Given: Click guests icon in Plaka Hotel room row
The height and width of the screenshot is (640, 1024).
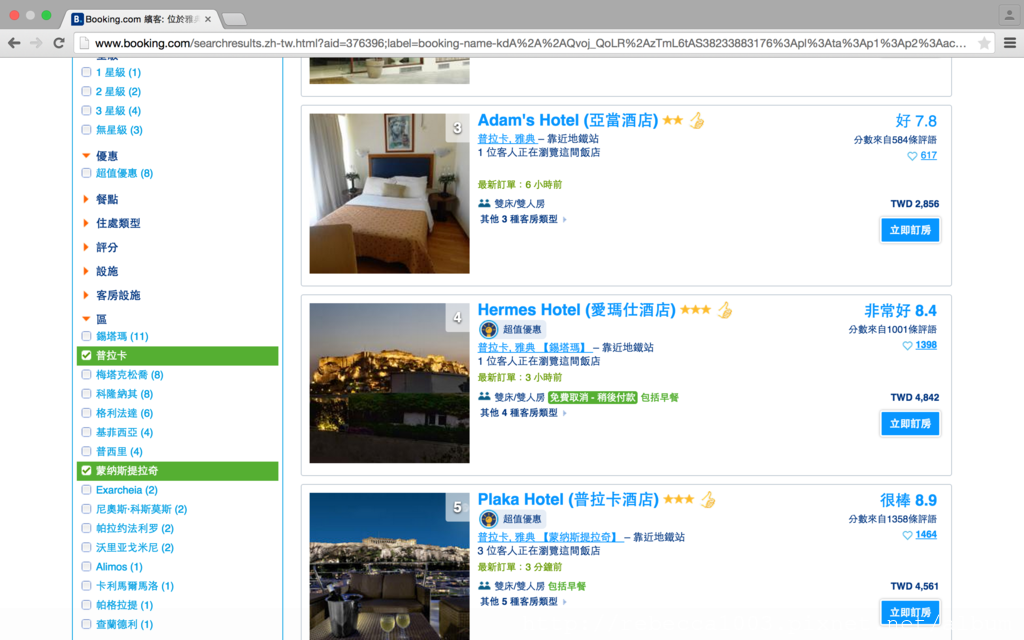Looking at the screenshot, I should [484, 586].
